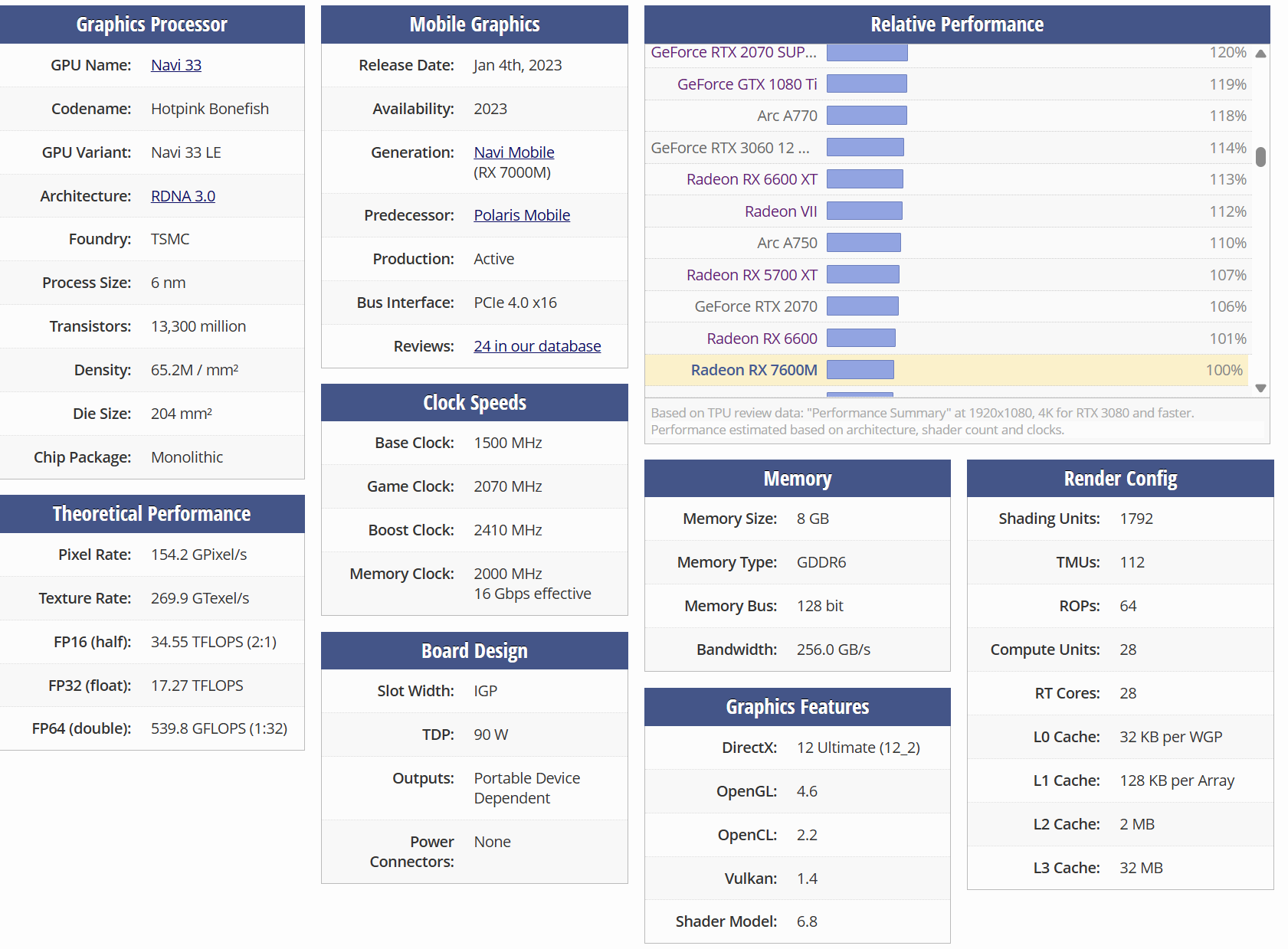
Task: Open the Navi 33 GPU link
Action: (x=175, y=65)
